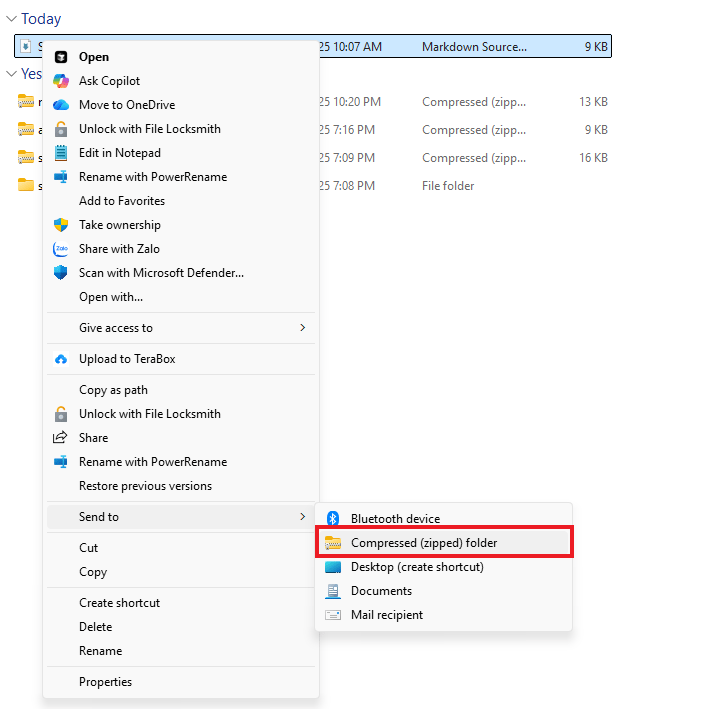706x709 pixels.
Task: Click the padlock icon beside first Unlock with File Locksmith
Action: pos(61,129)
